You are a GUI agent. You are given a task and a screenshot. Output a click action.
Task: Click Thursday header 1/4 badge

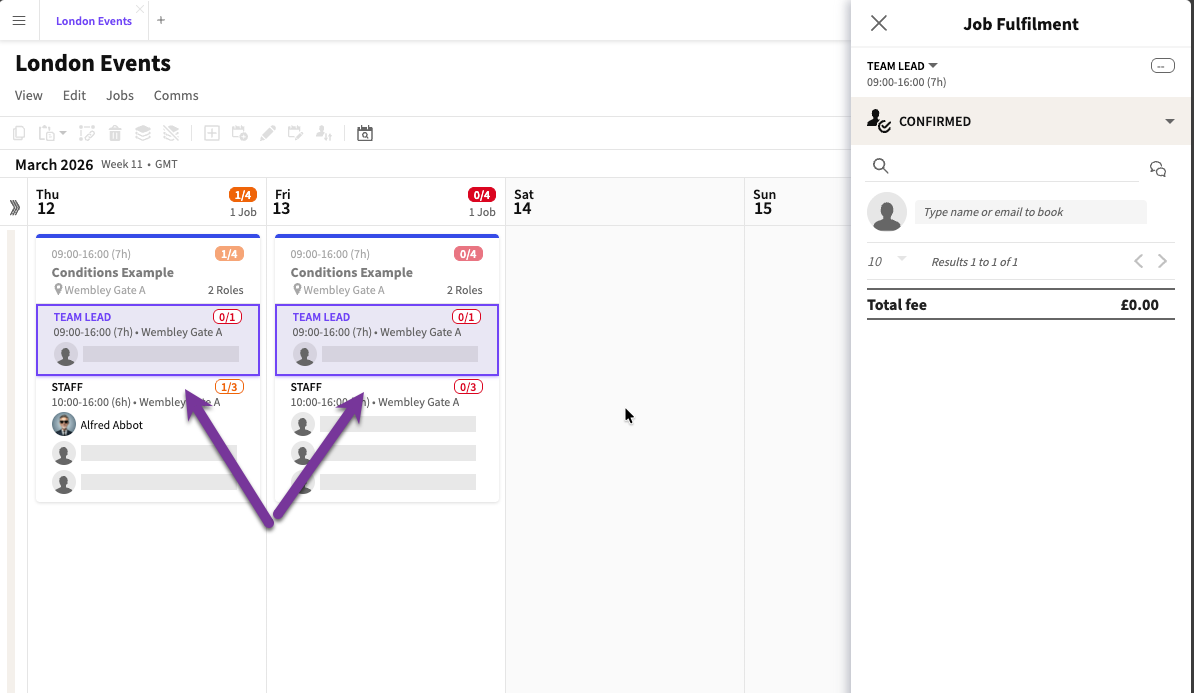click(x=243, y=195)
